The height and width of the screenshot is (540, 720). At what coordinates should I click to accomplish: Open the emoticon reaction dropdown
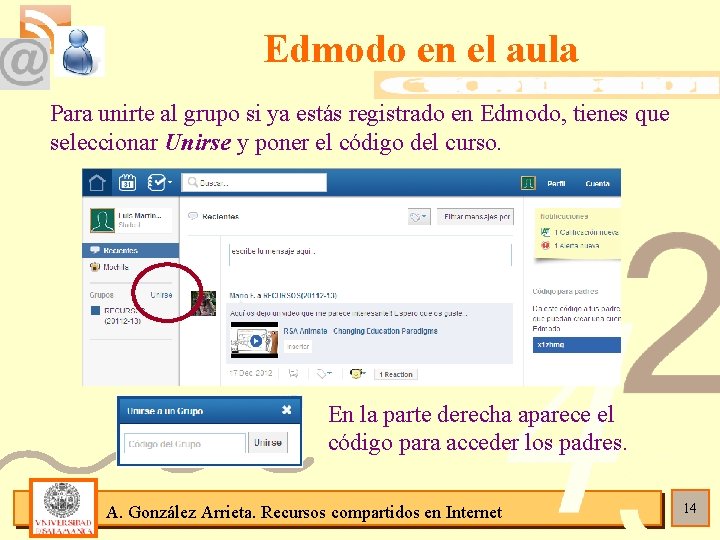tap(358, 374)
